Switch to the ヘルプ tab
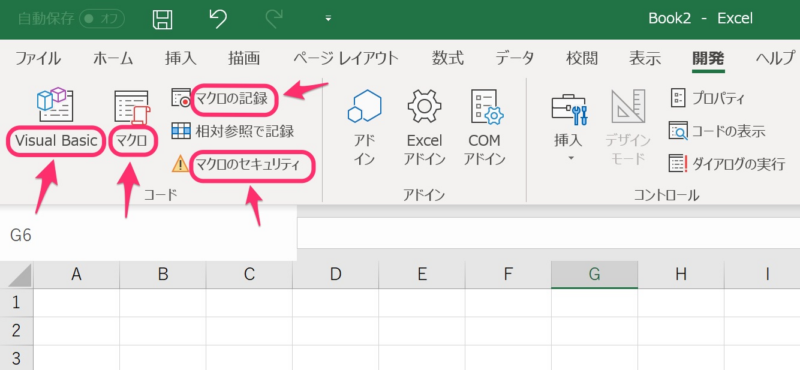The width and height of the screenshot is (800, 370). (x=776, y=58)
